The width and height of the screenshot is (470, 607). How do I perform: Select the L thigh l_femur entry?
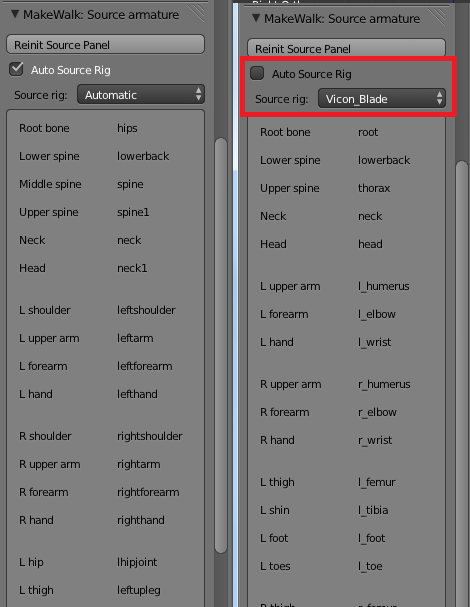click(346, 482)
